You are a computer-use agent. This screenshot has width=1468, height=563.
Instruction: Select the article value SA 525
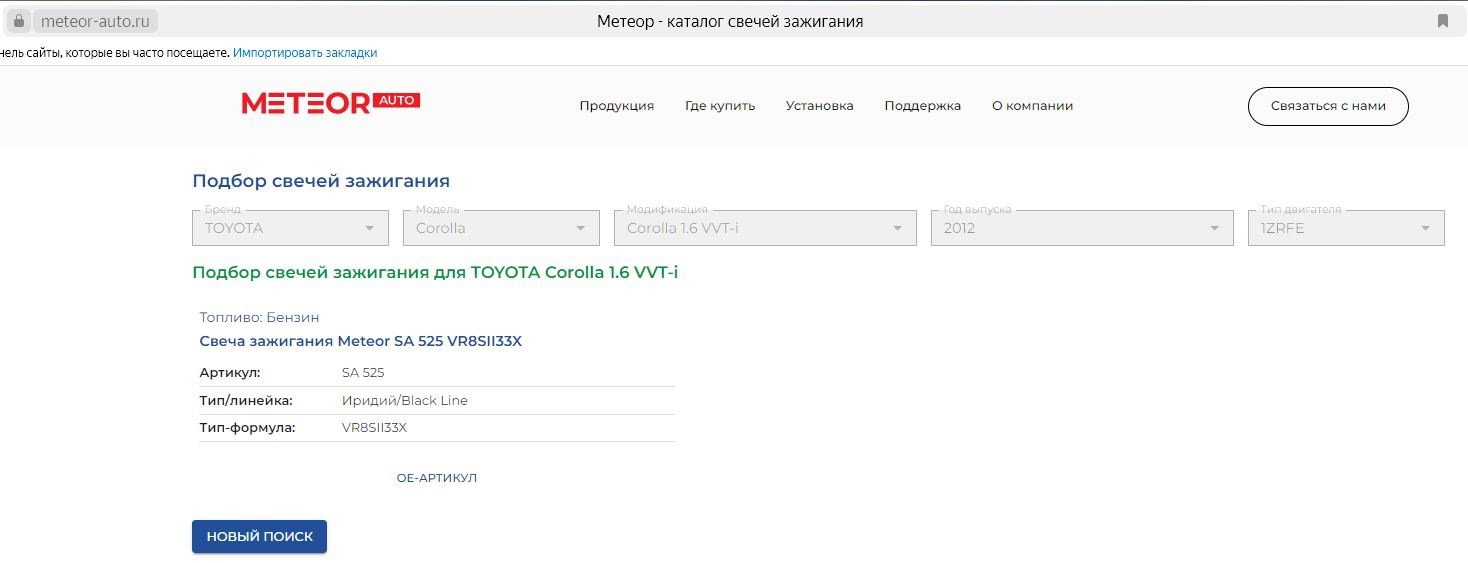click(363, 373)
